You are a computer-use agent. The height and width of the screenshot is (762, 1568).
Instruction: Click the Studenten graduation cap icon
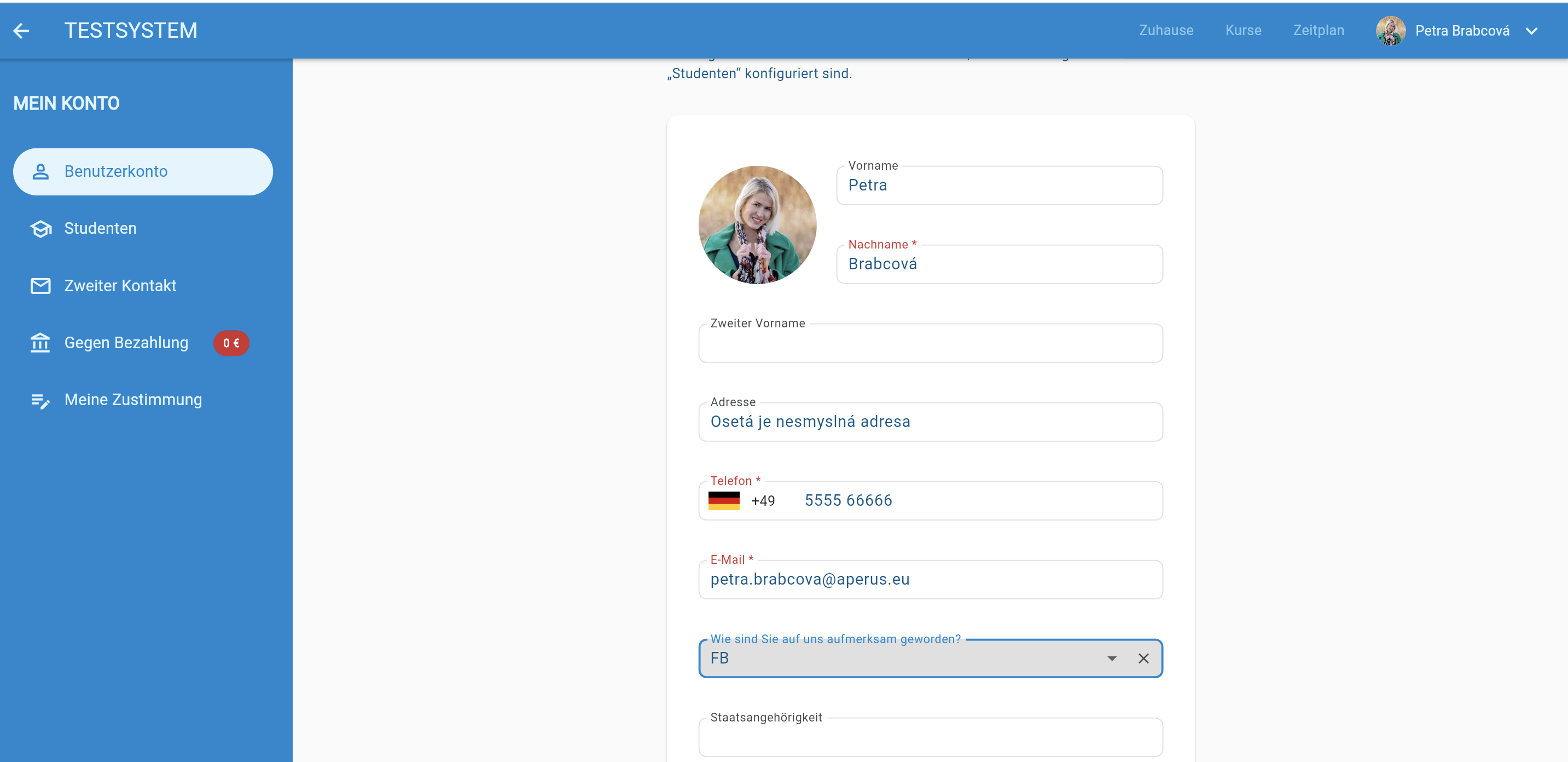click(41, 228)
